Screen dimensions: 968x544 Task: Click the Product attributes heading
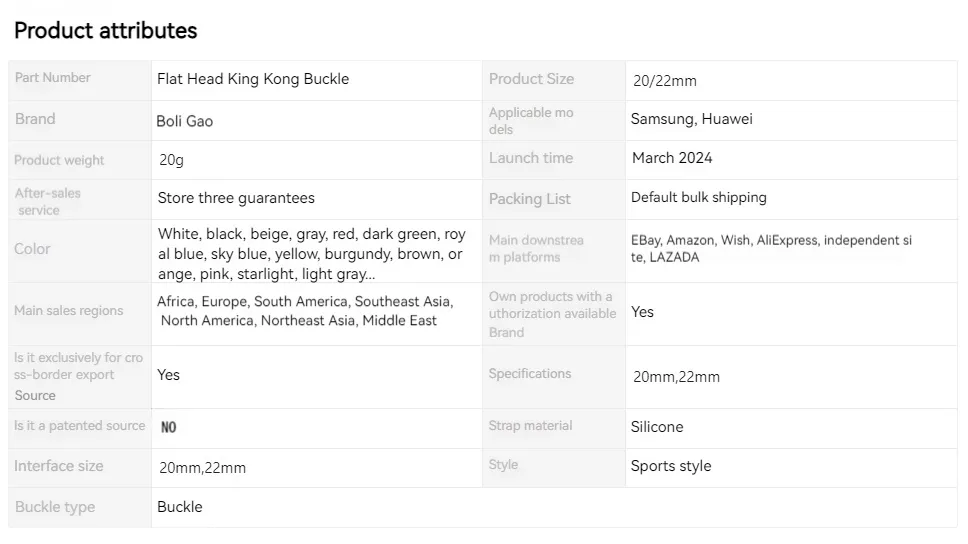pyautogui.click(x=105, y=31)
